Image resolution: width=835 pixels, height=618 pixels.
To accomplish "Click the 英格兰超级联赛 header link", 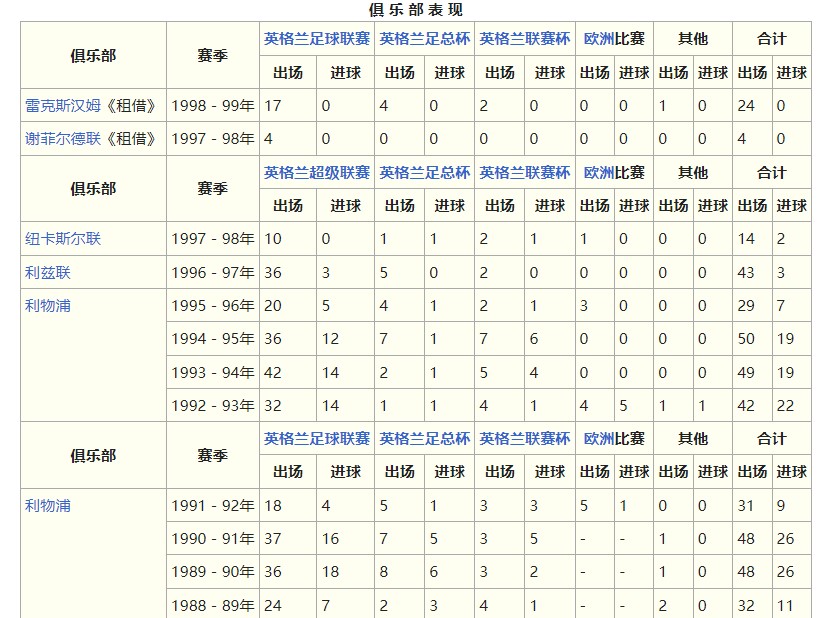I will pos(317,172).
